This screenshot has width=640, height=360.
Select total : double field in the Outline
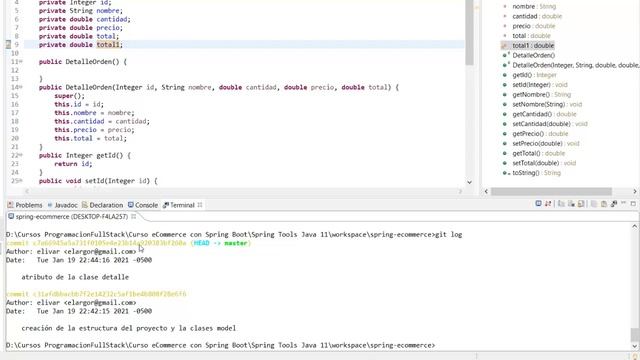(x=531, y=36)
